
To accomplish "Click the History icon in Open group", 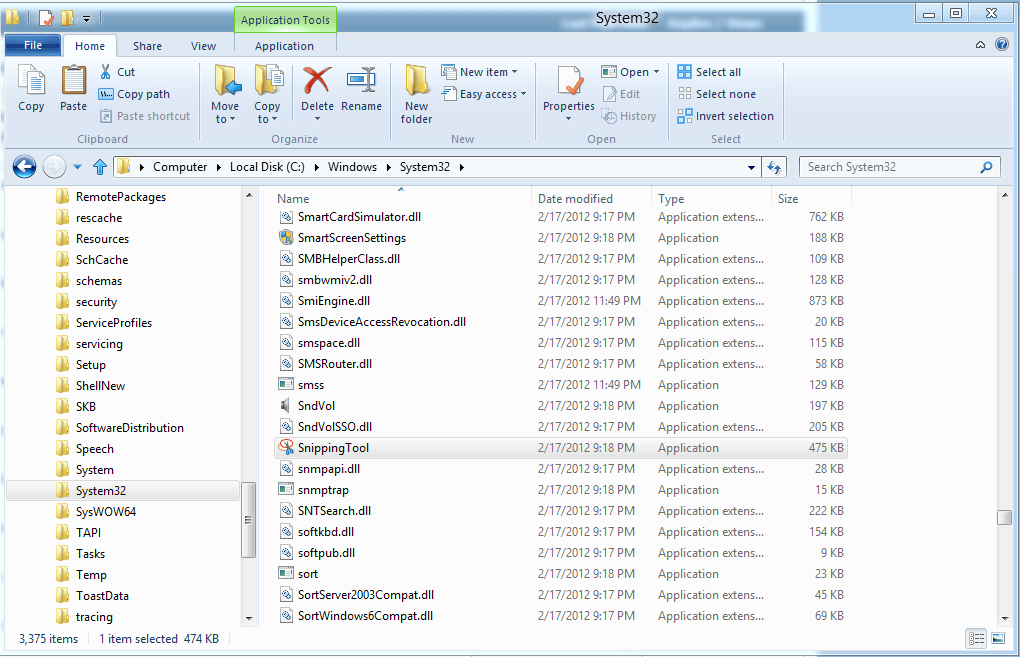I will pyautogui.click(x=629, y=115).
